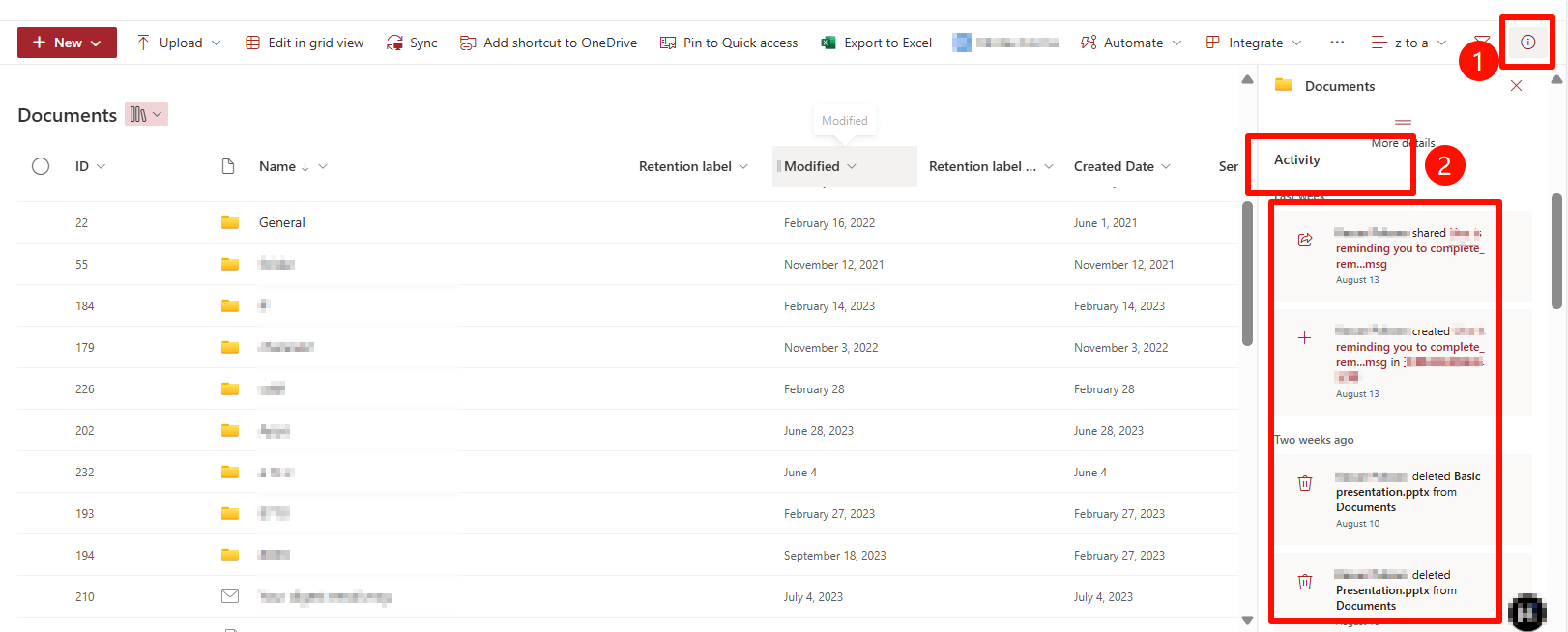Open the New dropdown button
The width and height of the screenshot is (1568, 632).
(67, 43)
